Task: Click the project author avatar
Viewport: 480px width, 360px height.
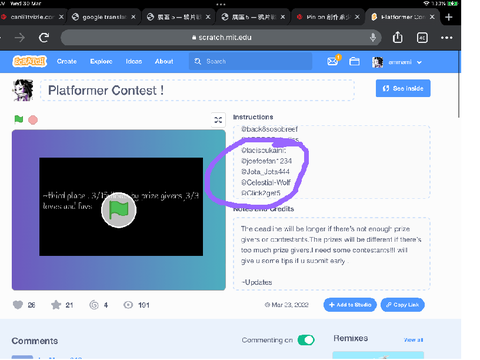Action: [23, 90]
